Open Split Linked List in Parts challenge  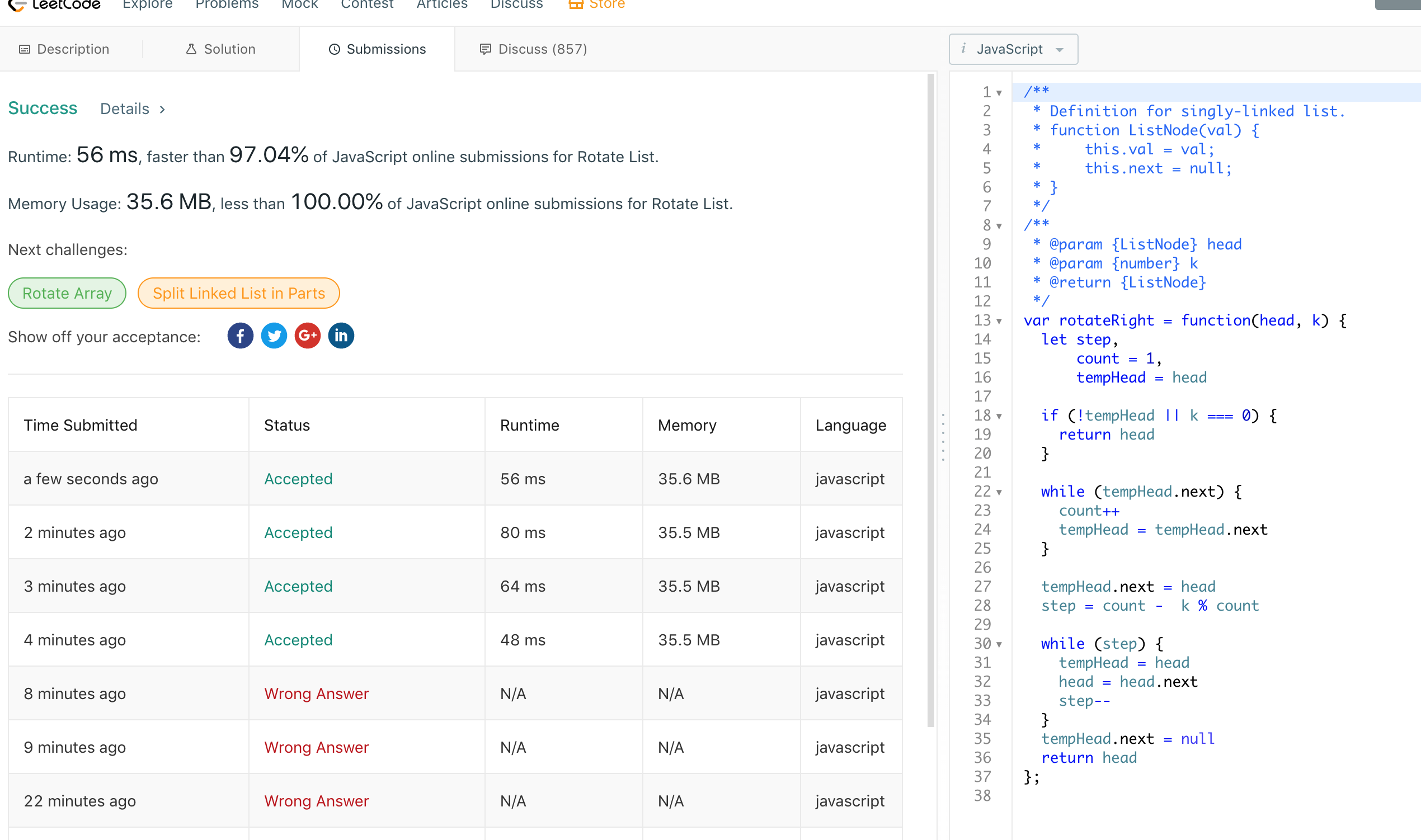point(238,293)
